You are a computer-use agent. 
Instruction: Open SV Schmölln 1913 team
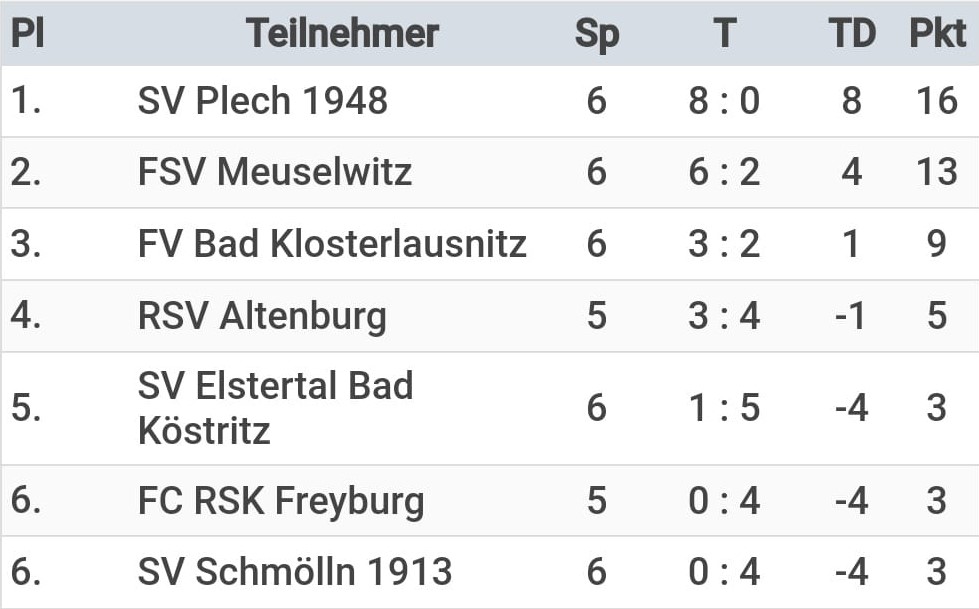point(295,572)
